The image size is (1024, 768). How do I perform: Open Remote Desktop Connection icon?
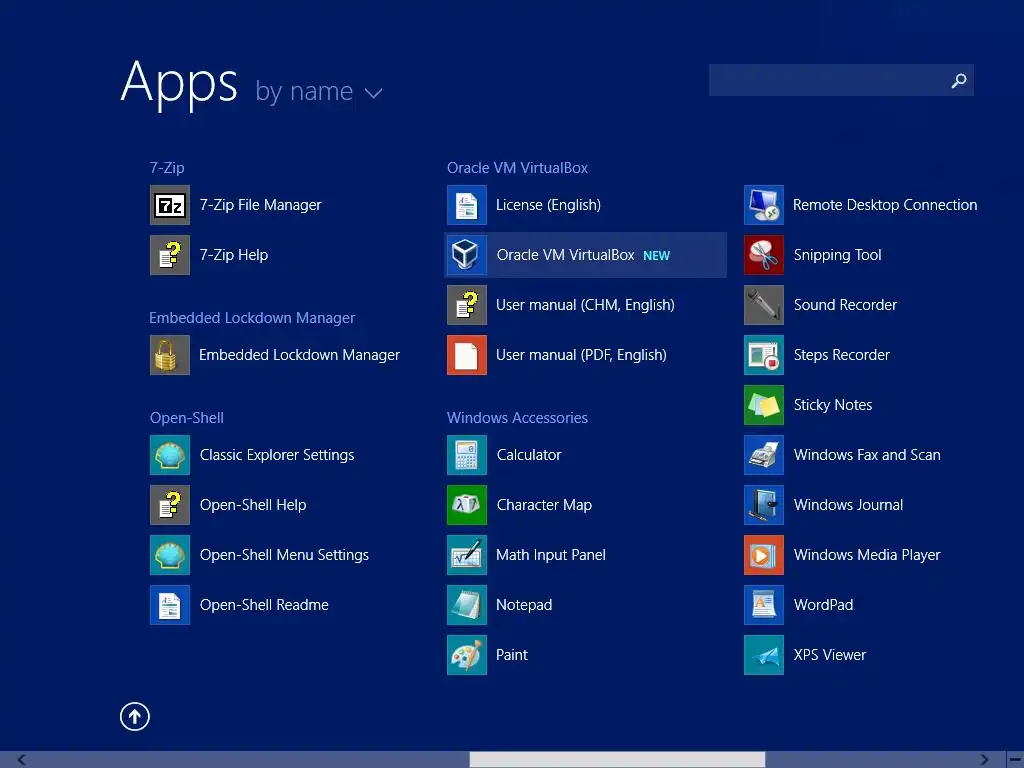click(x=764, y=205)
